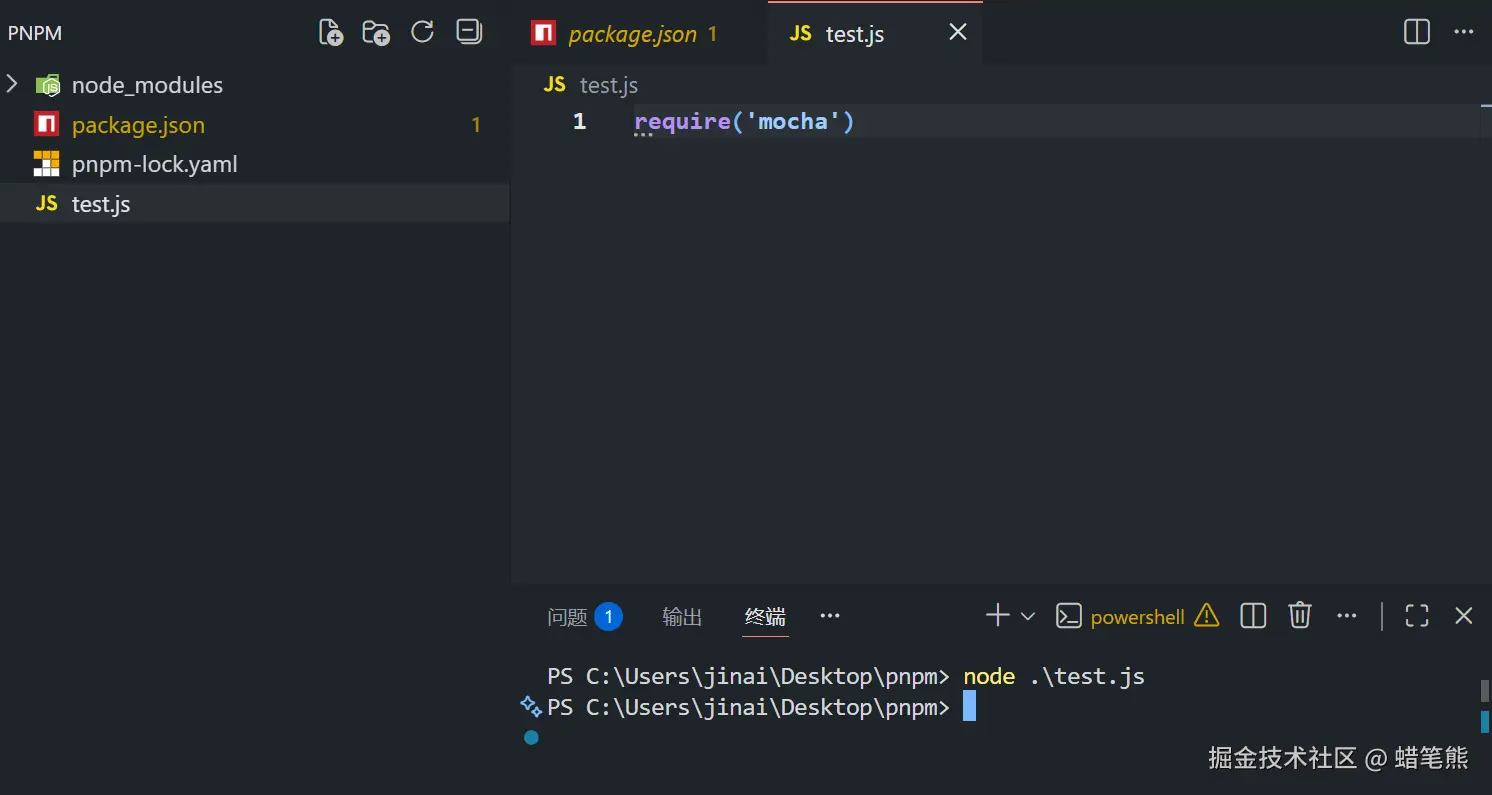Open editor More Actions menu
The height and width of the screenshot is (795, 1492).
click(x=1464, y=32)
